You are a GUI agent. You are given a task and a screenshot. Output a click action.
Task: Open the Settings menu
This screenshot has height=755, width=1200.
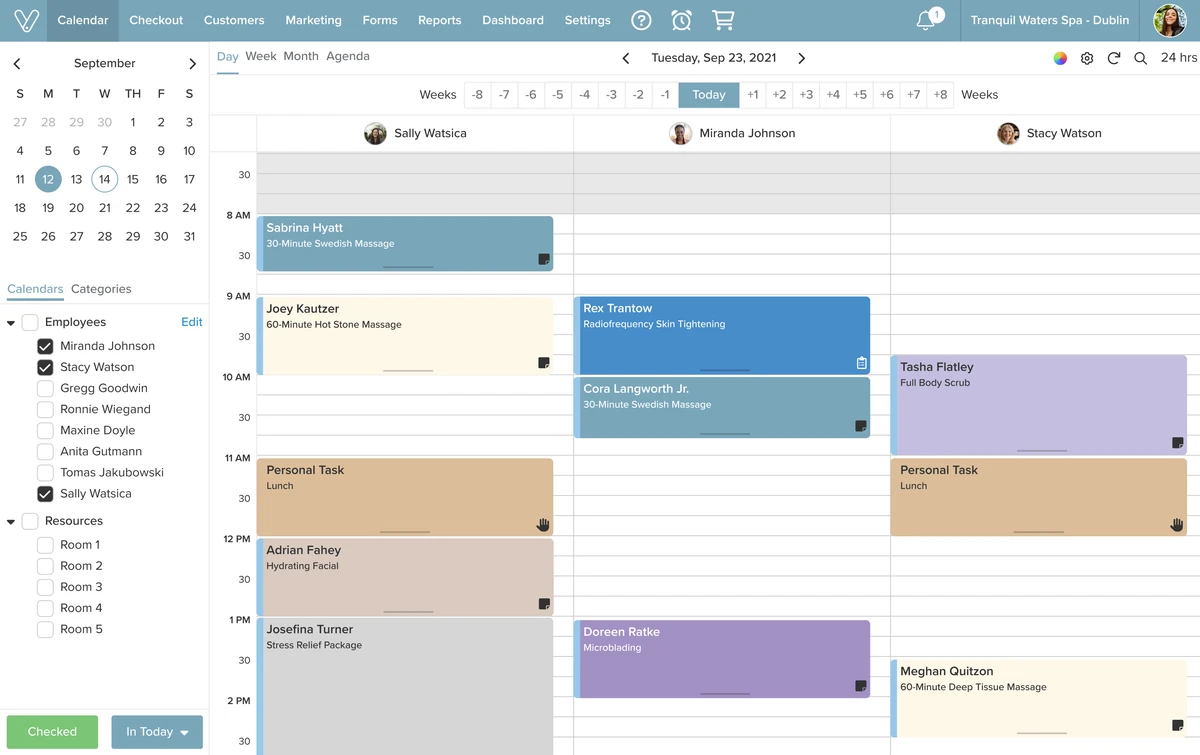(588, 20)
